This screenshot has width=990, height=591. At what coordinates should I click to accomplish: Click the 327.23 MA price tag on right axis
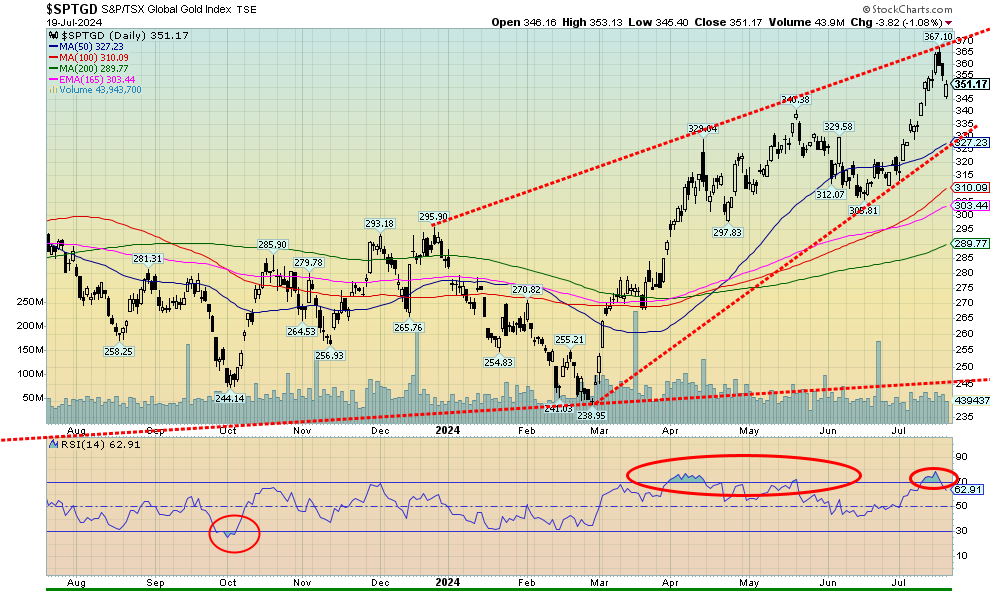[968, 143]
